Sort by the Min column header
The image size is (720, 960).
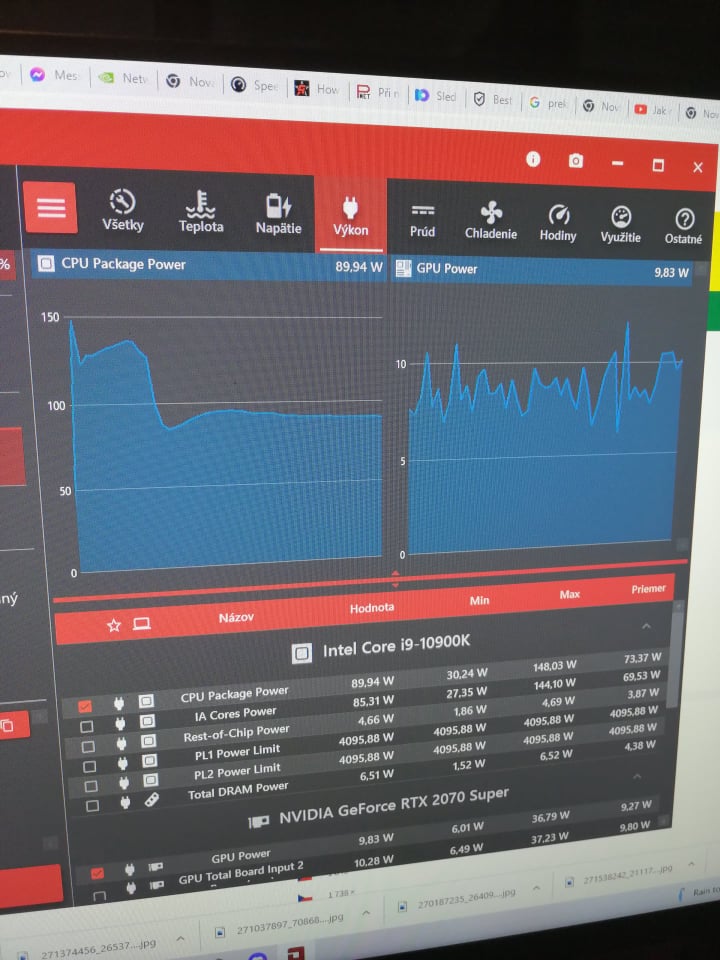click(479, 601)
